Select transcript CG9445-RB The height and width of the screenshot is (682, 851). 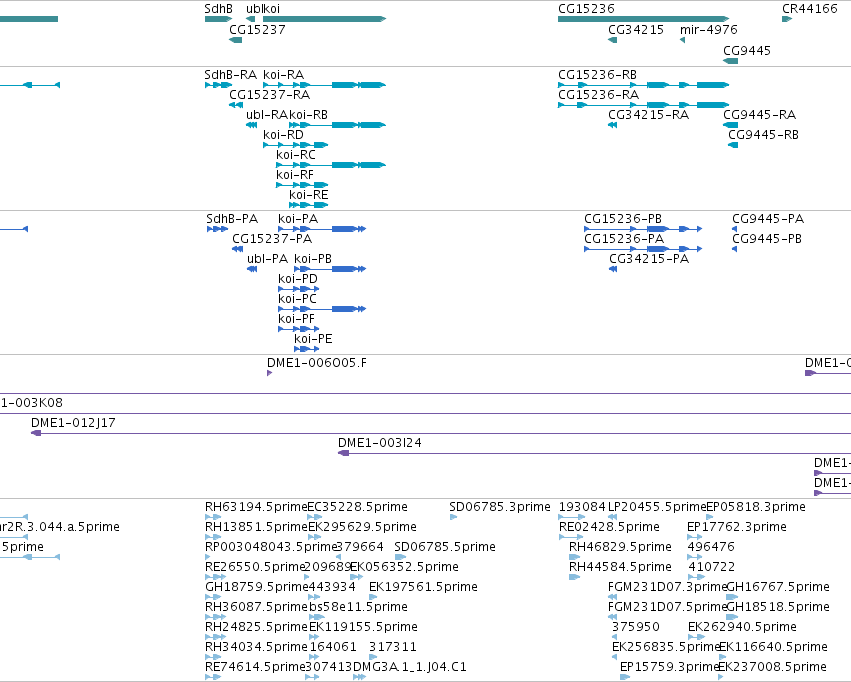(764, 135)
